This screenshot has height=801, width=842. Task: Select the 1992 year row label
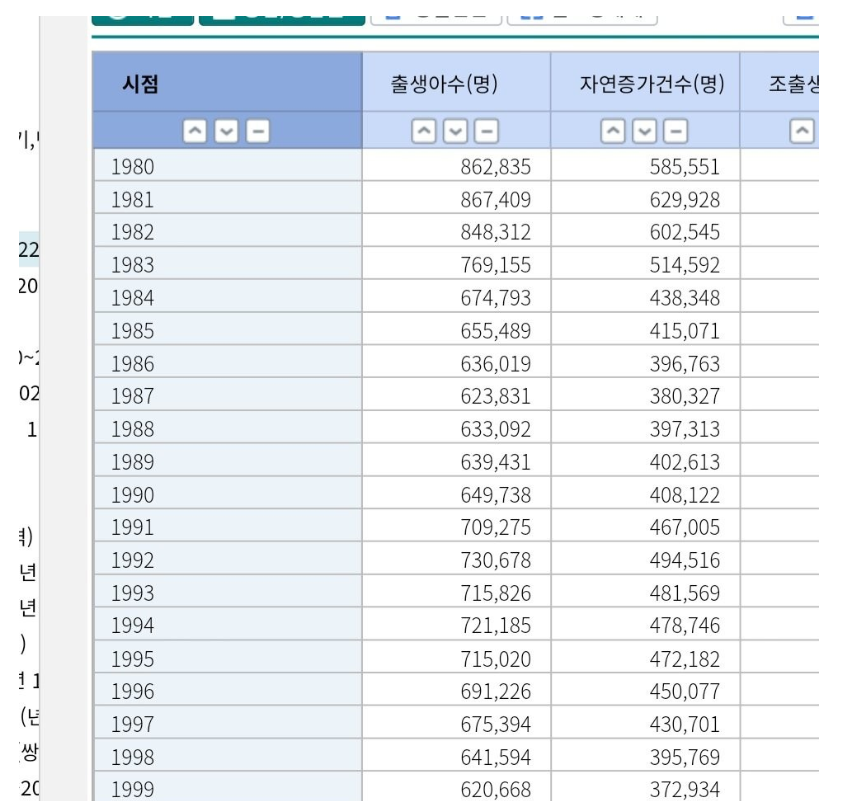pos(133,560)
